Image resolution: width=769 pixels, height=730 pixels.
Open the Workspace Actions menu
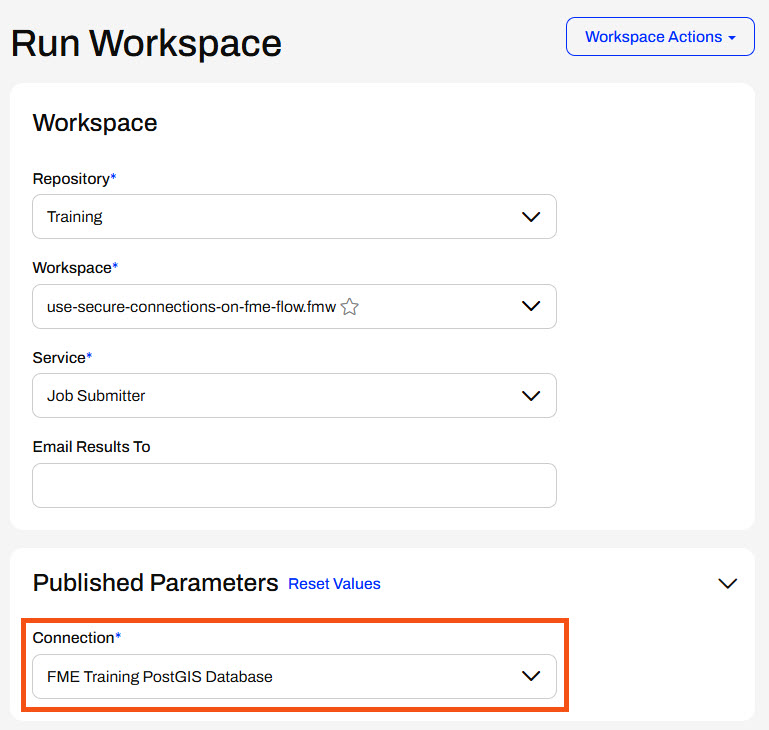pyautogui.click(x=660, y=37)
